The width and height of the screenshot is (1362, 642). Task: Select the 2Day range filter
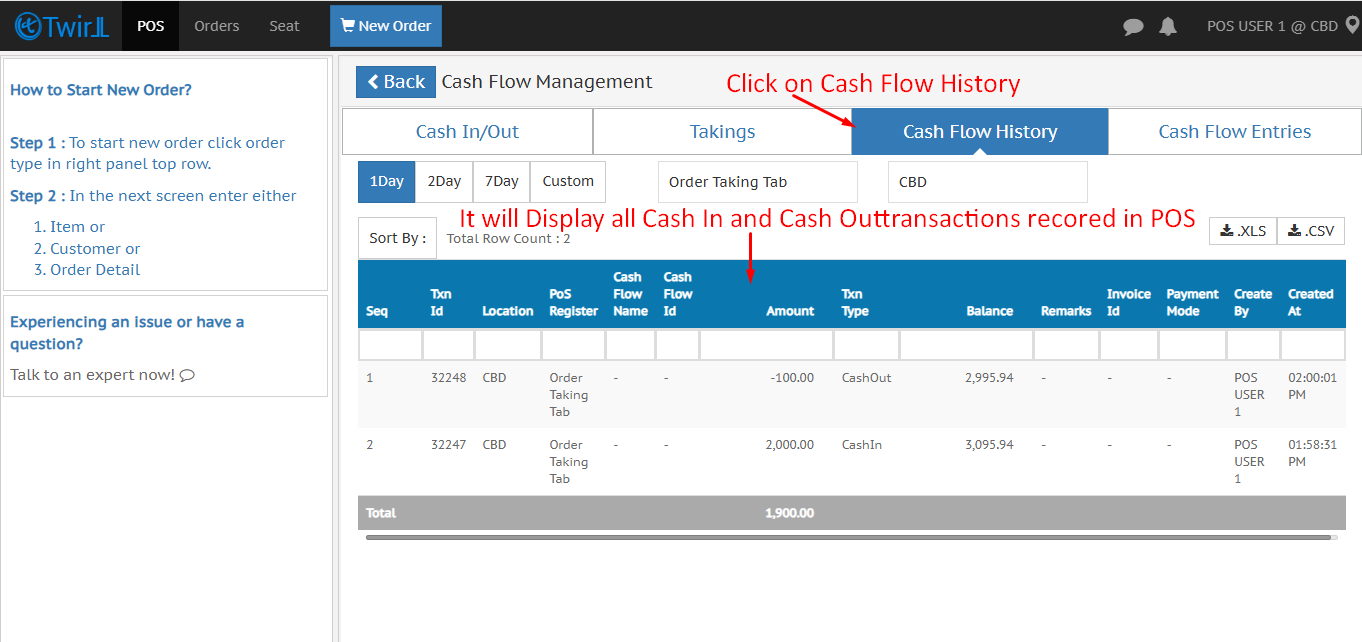[x=444, y=182]
